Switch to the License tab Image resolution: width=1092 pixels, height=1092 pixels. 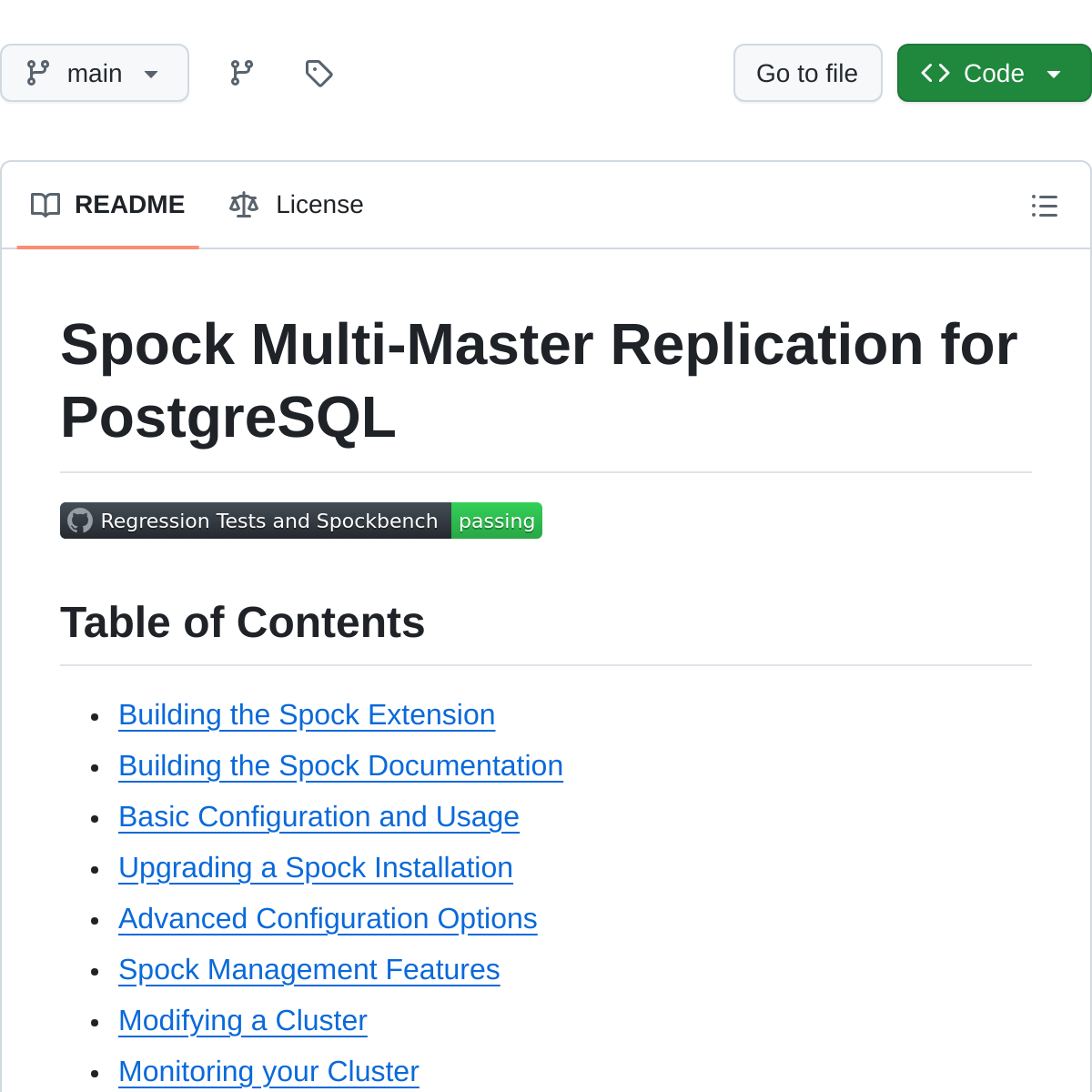tap(297, 205)
